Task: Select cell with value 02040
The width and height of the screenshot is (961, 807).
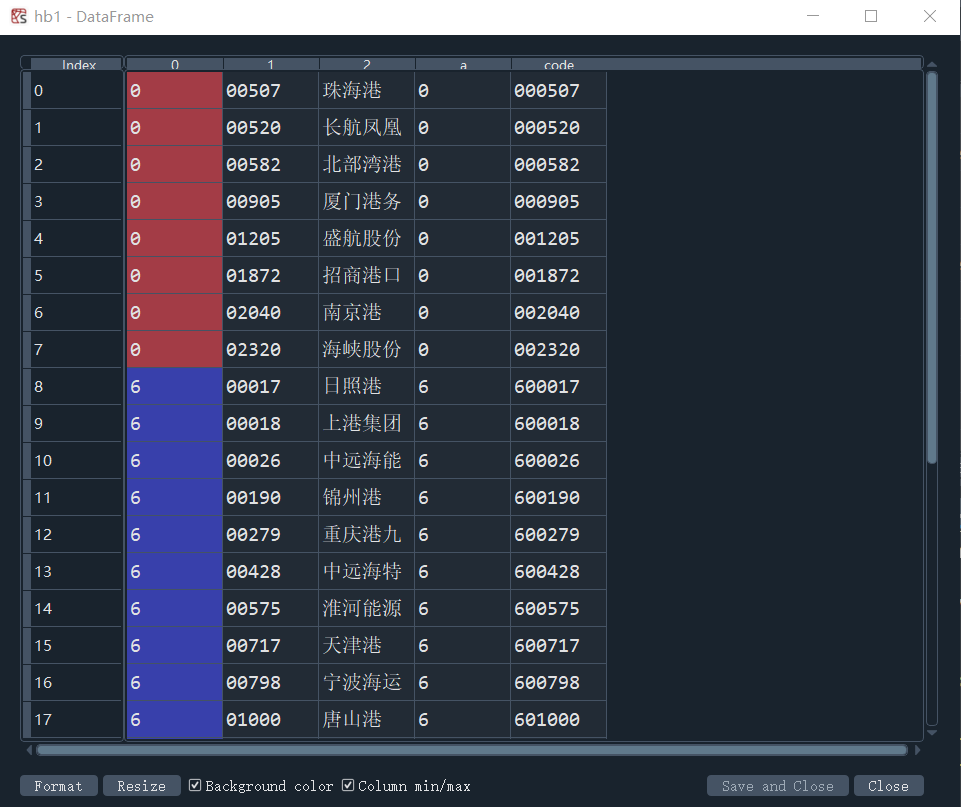Action: coord(271,313)
